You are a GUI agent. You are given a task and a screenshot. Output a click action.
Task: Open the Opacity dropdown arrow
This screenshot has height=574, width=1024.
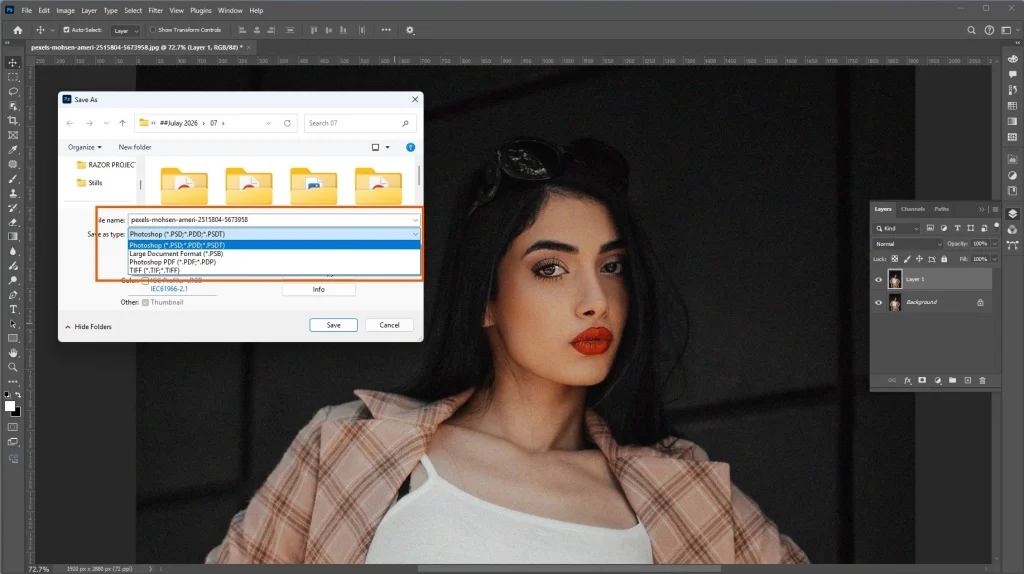(x=995, y=244)
